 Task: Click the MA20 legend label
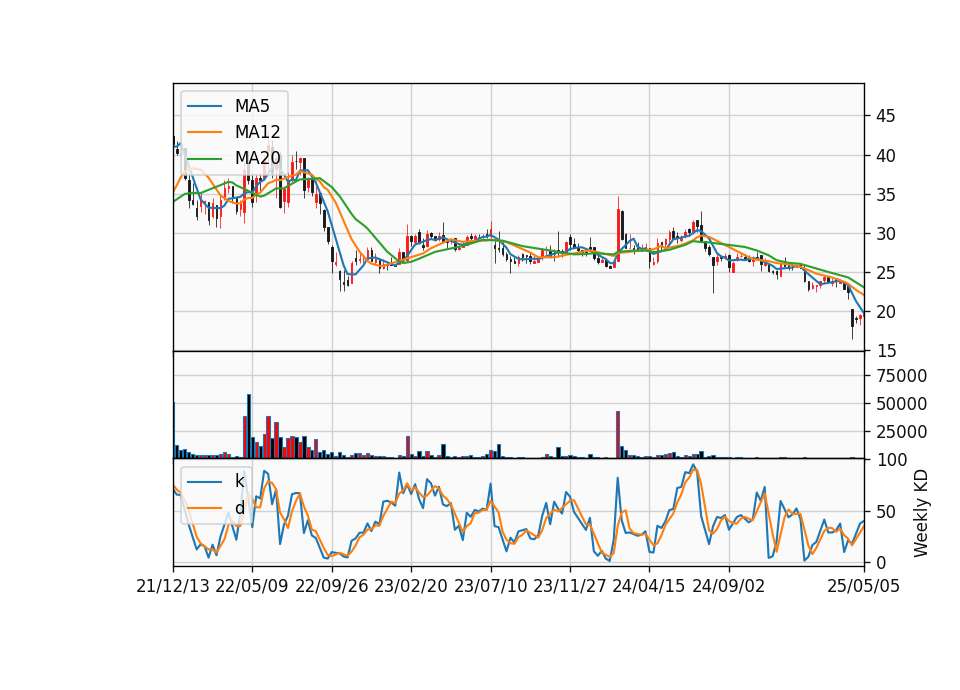pos(257,158)
